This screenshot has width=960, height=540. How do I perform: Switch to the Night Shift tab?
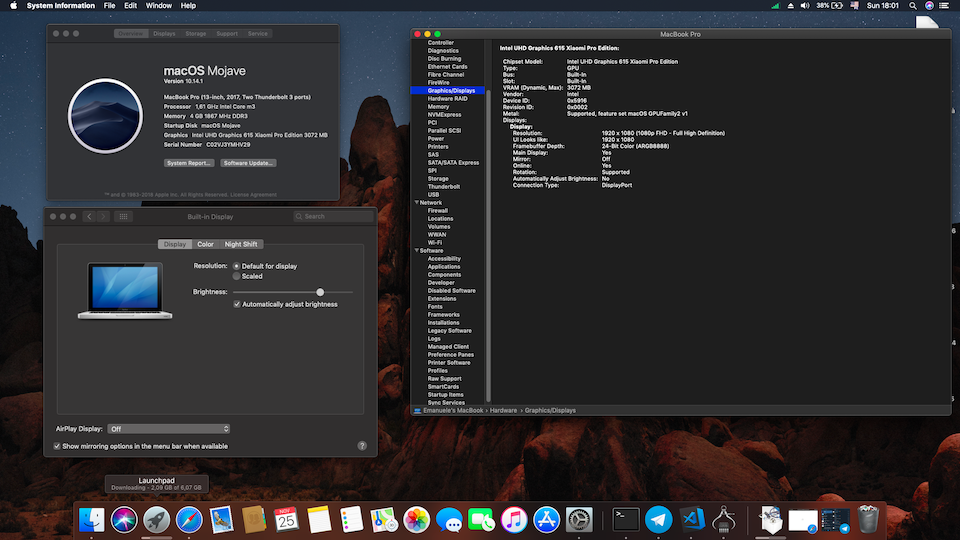241,244
